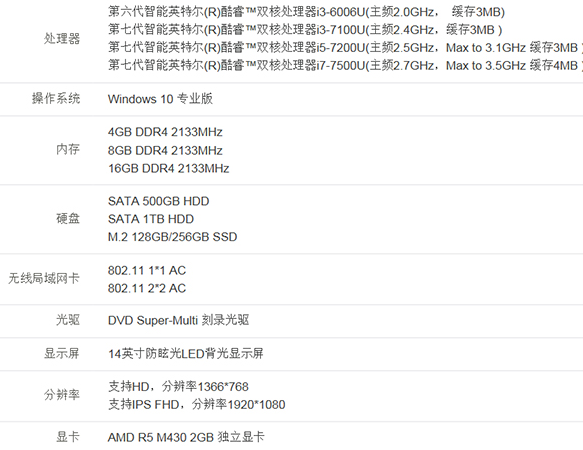This screenshot has height=450, width=583.
Task: Click the 内存 row label
Action: (x=68, y=150)
